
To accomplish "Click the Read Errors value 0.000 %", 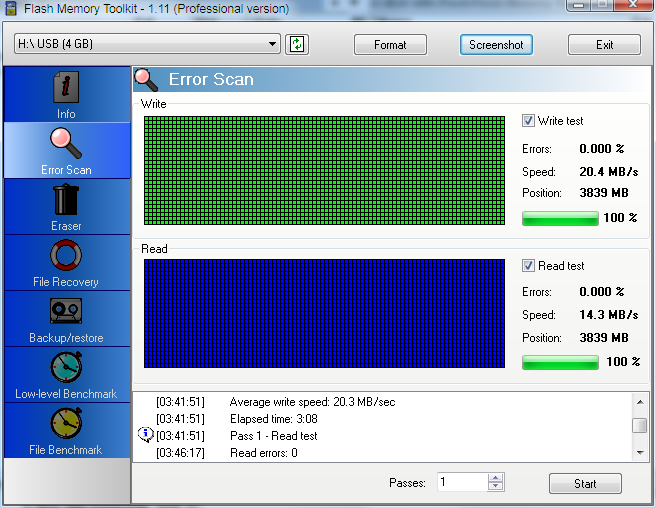I will (x=602, y=292).
